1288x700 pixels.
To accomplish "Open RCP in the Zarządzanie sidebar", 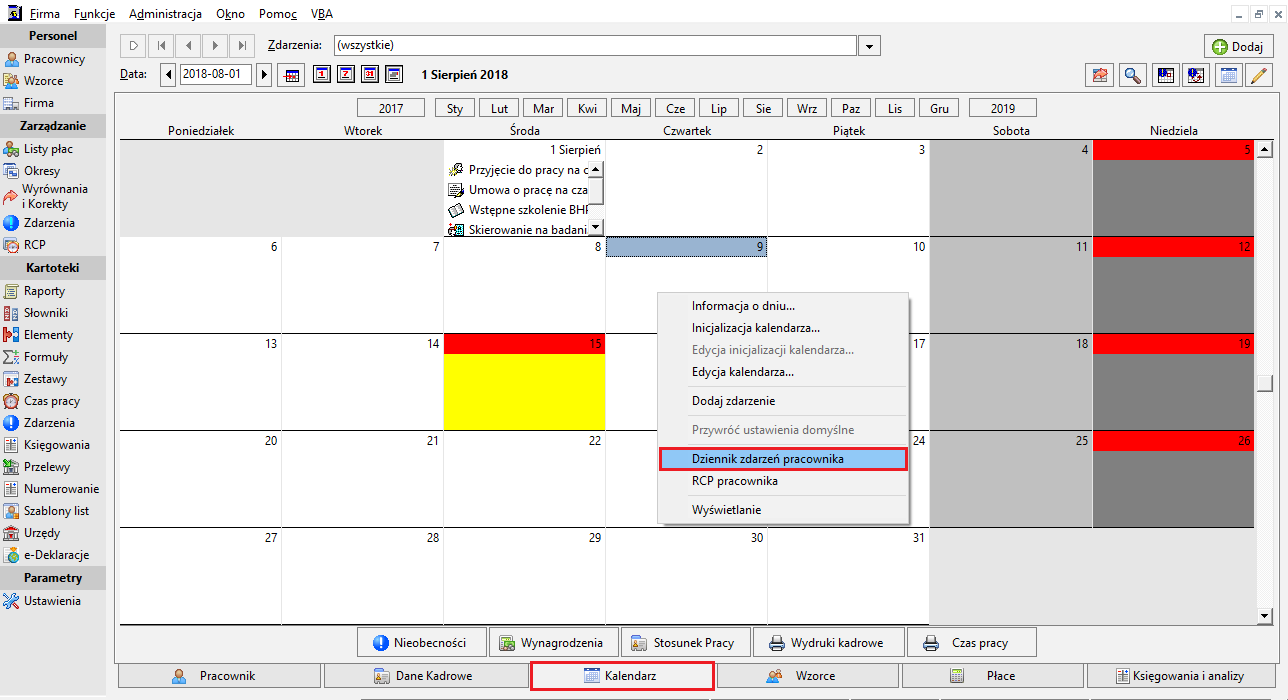I will pos(35,245).
